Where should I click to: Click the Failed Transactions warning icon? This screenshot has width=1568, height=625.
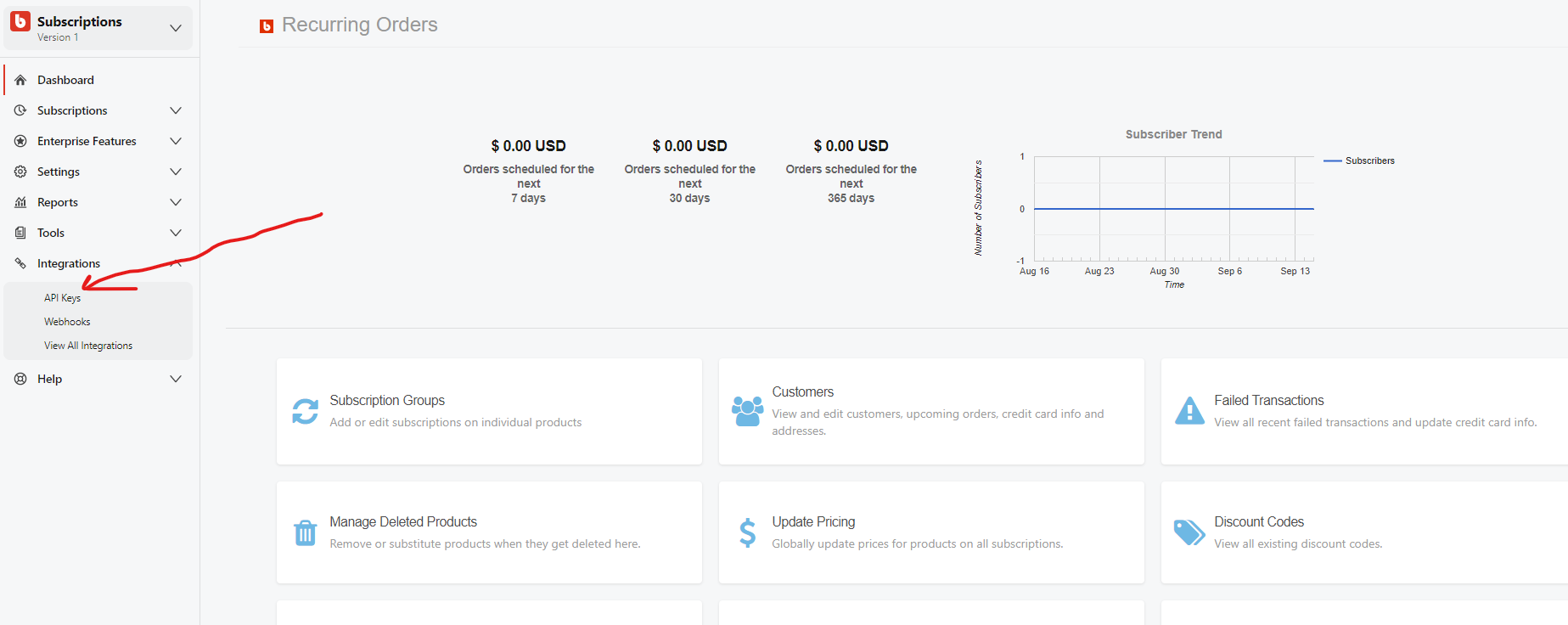1189,411
